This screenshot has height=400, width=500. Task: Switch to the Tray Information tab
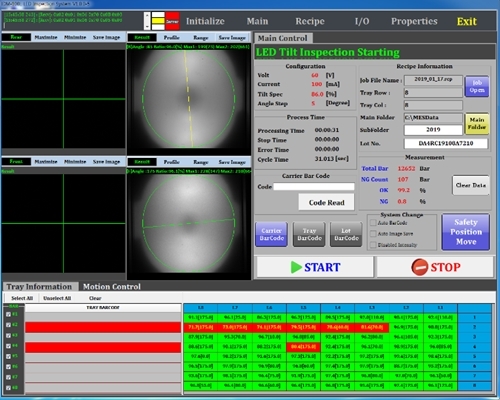[x=39, y=287]
